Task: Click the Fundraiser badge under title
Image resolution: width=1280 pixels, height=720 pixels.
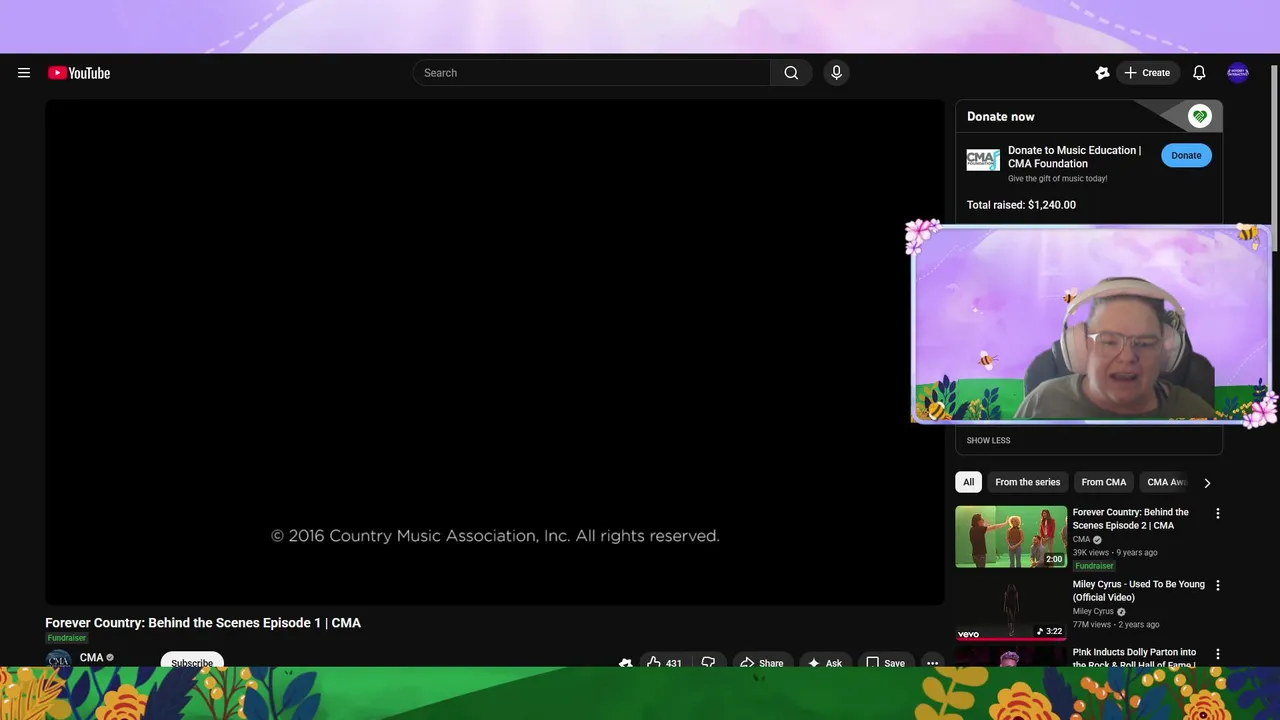Action: coord(67,638)
